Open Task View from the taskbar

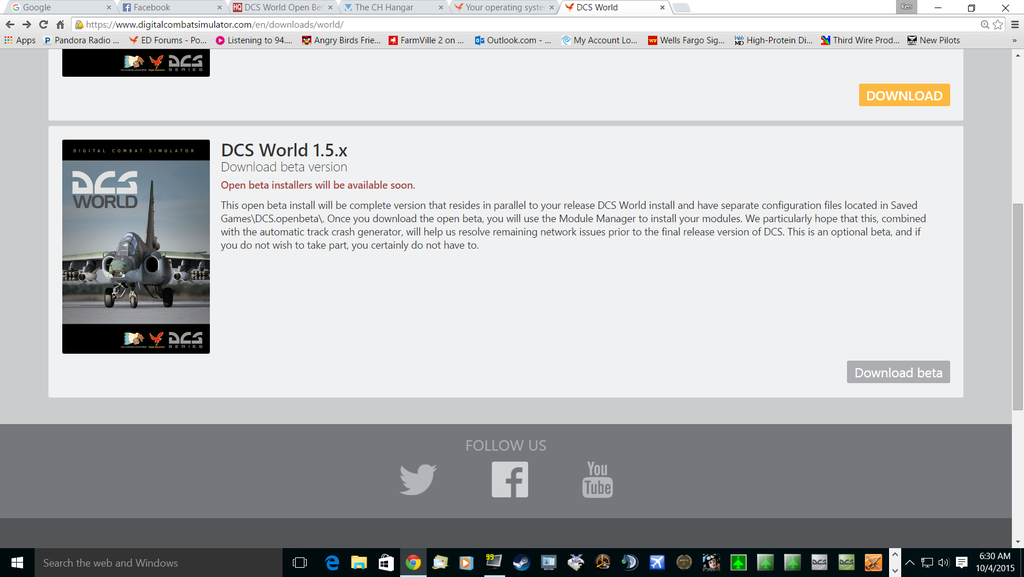tap(300, 563)
